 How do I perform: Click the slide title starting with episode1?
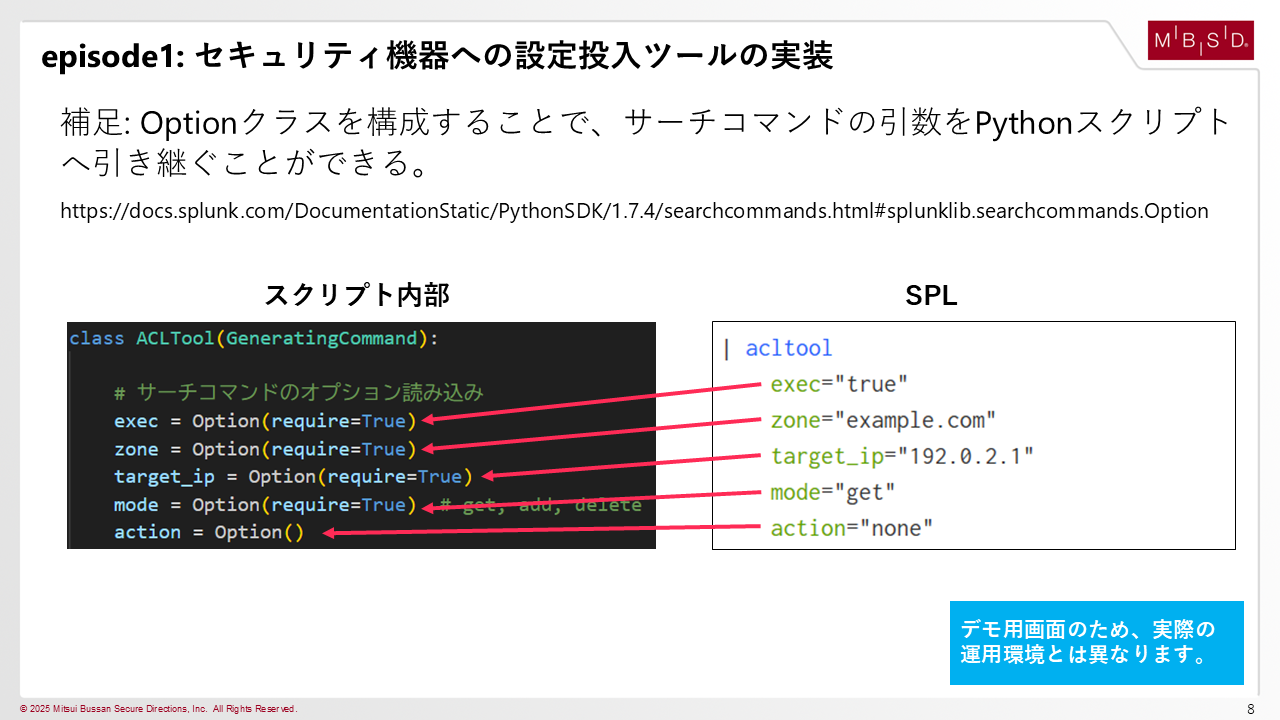pyautogui.click(x=437, y=57)
